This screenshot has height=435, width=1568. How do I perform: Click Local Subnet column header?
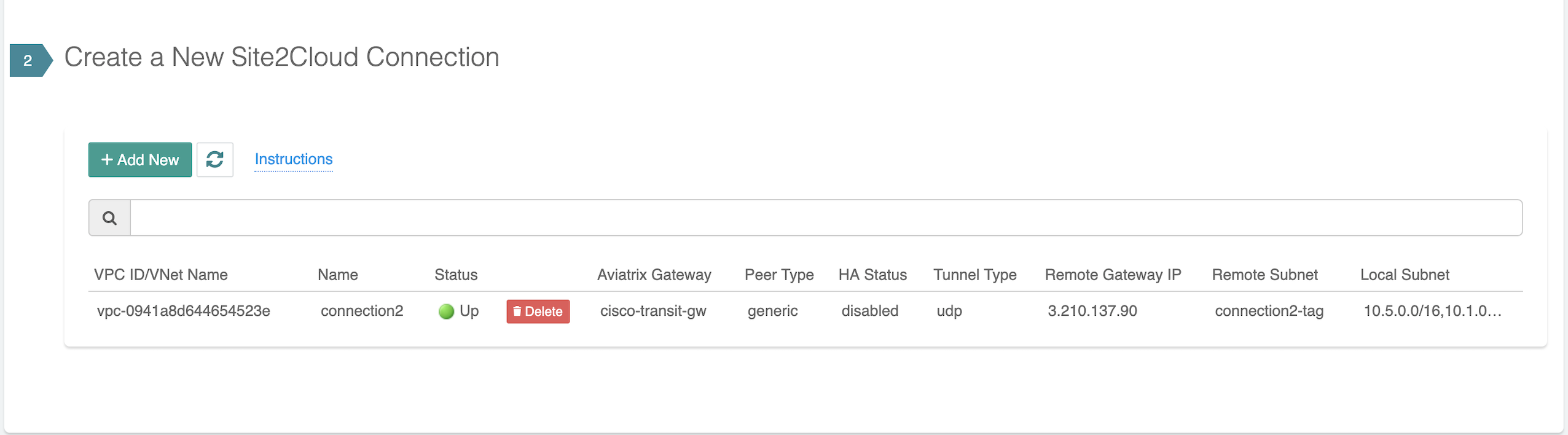click(1405, 275)
